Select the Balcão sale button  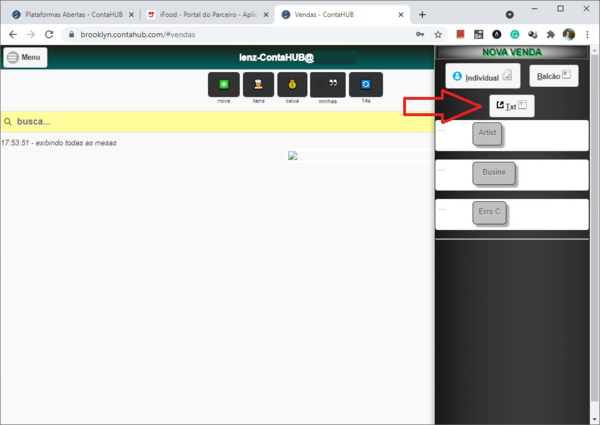click(554, 76)
